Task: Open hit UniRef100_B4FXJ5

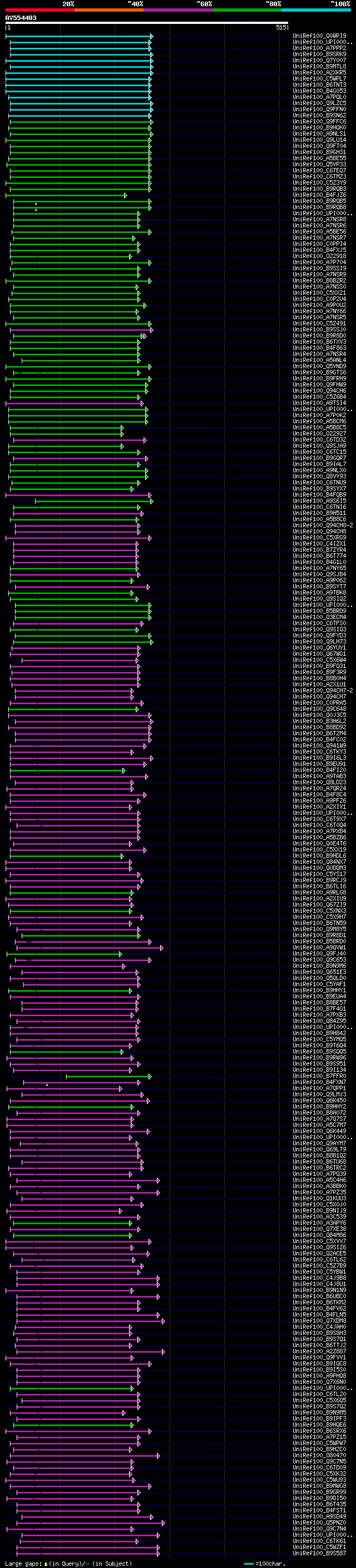Action: click(319, 250)
